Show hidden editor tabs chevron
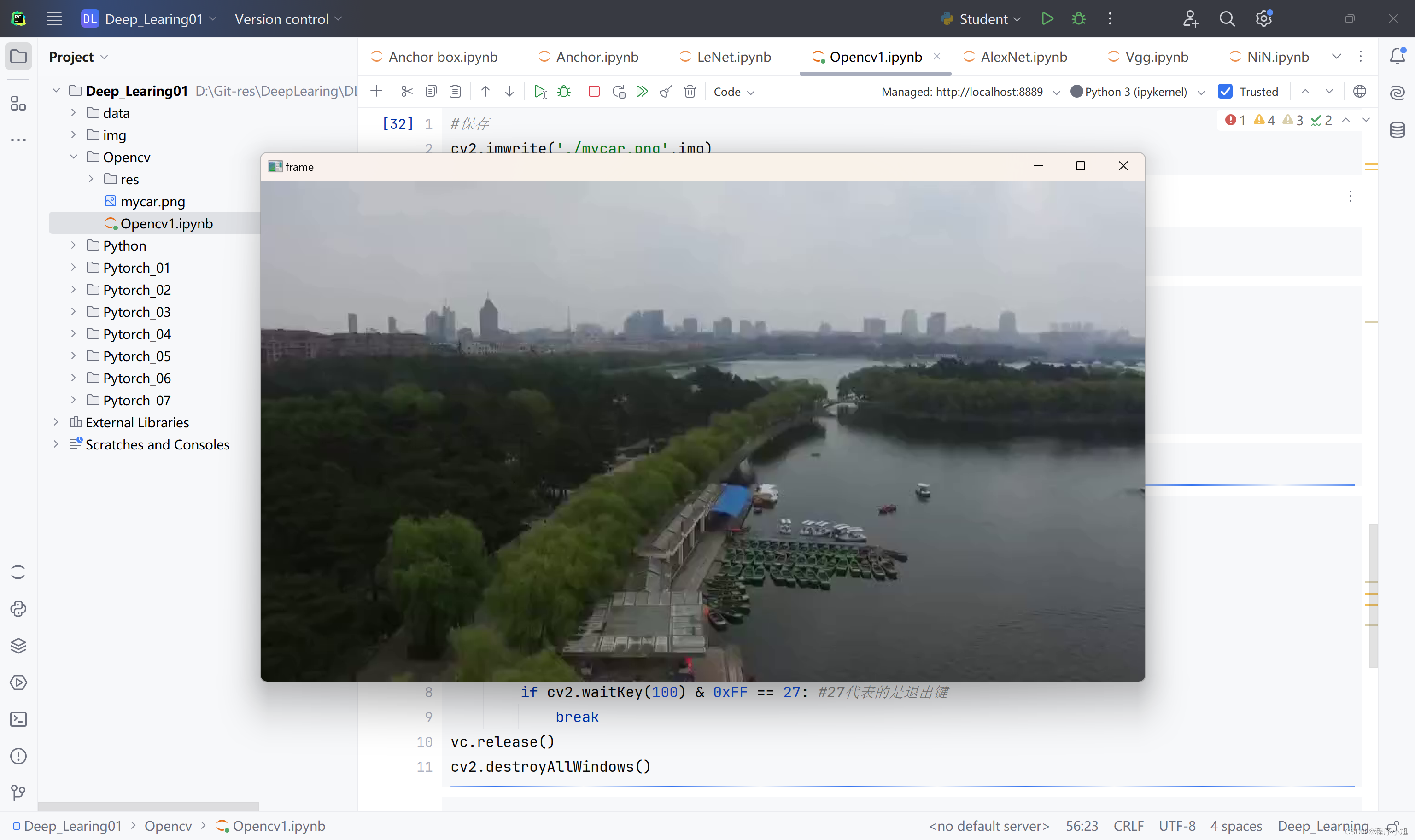1415x840 pixels. pos(1336,56)
